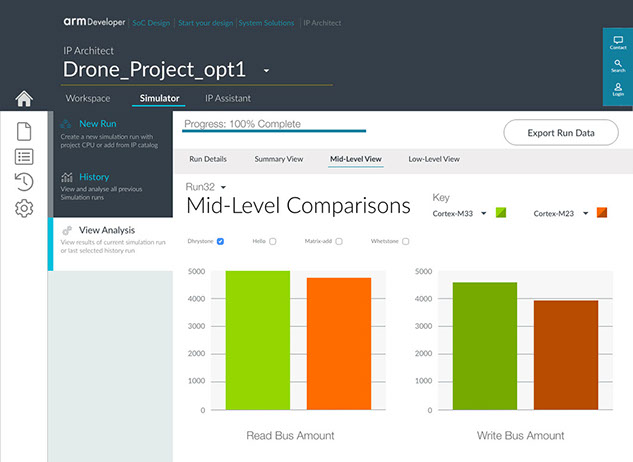Click the list view icon in left rail
633x462 pixels.
24,156
